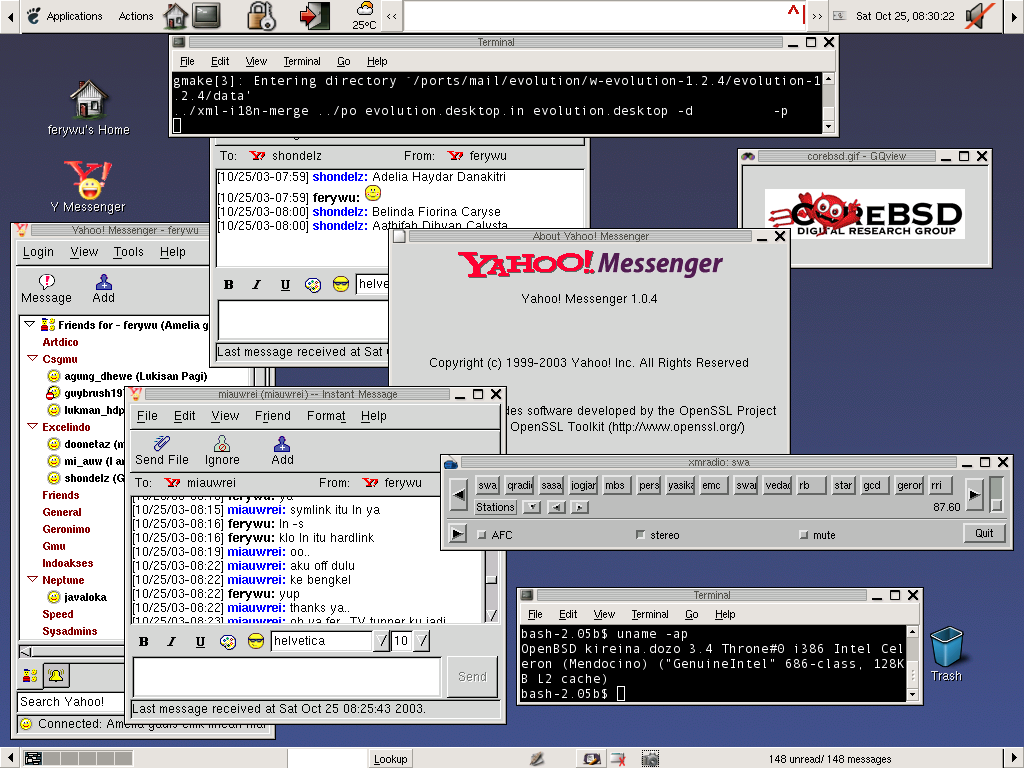Open the text color palette in miauwrei chat
Image resolution: width=1024 pixels, height=768 pixels.
click(x=227, y=641)
